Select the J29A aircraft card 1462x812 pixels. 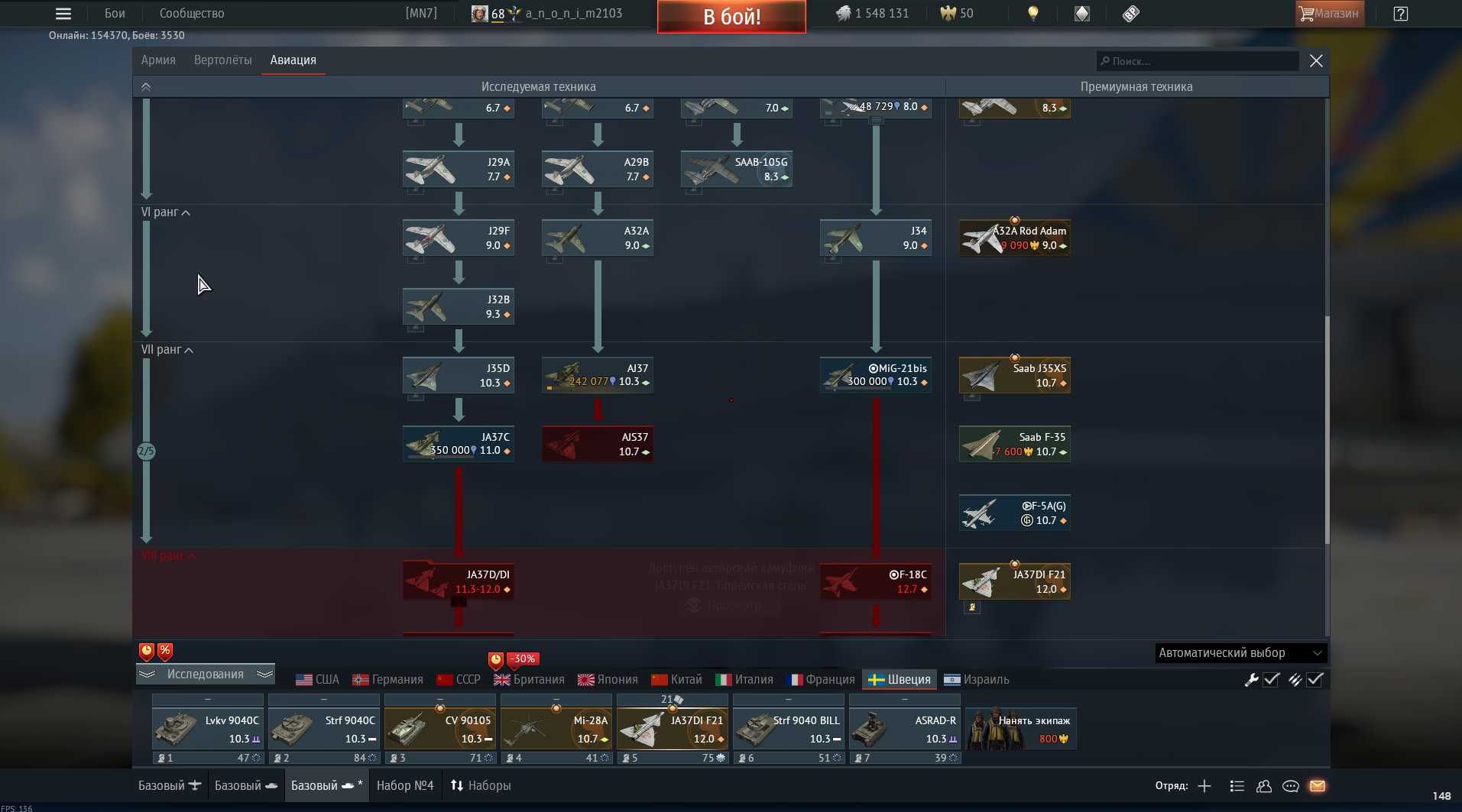(459, 169)
